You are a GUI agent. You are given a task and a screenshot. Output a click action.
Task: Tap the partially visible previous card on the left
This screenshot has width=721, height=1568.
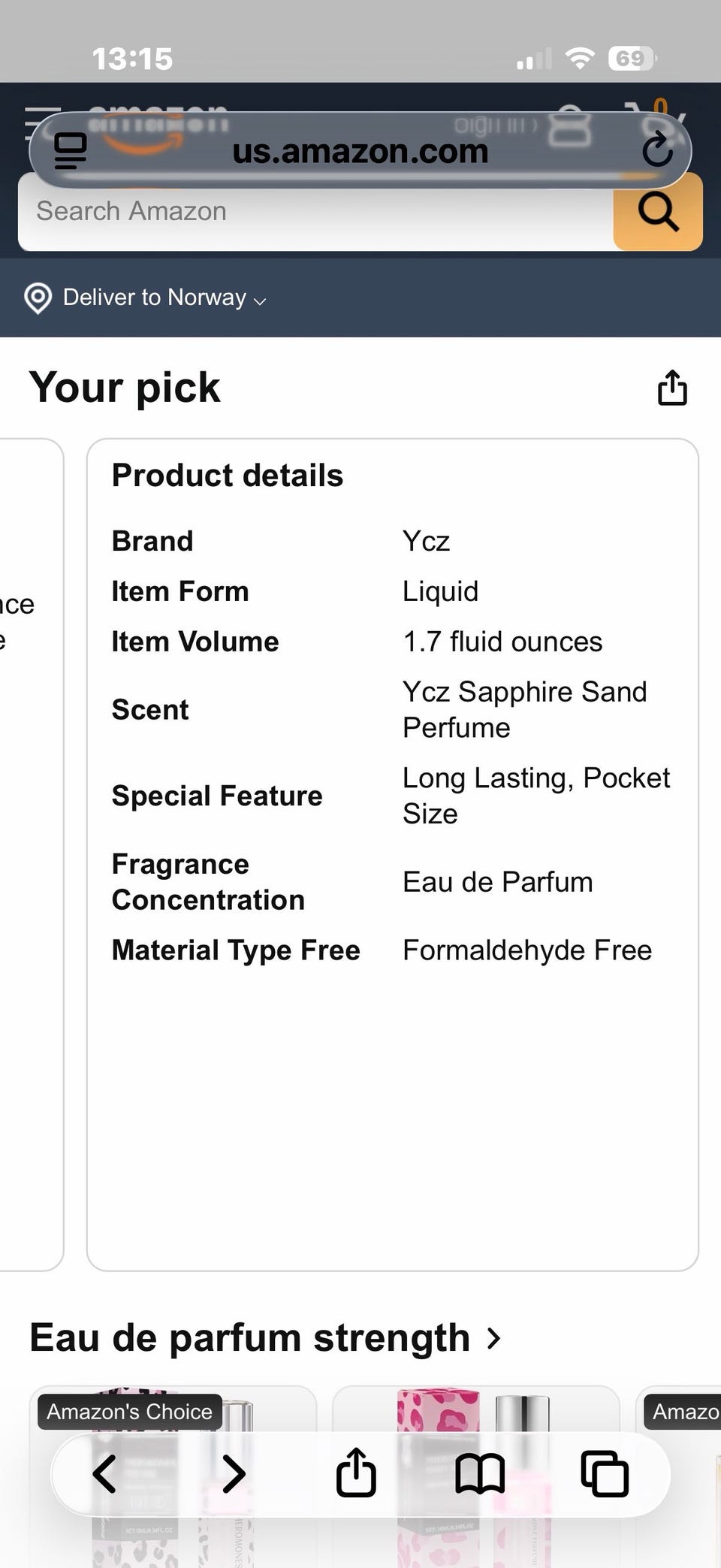click(x=31, y=854)
